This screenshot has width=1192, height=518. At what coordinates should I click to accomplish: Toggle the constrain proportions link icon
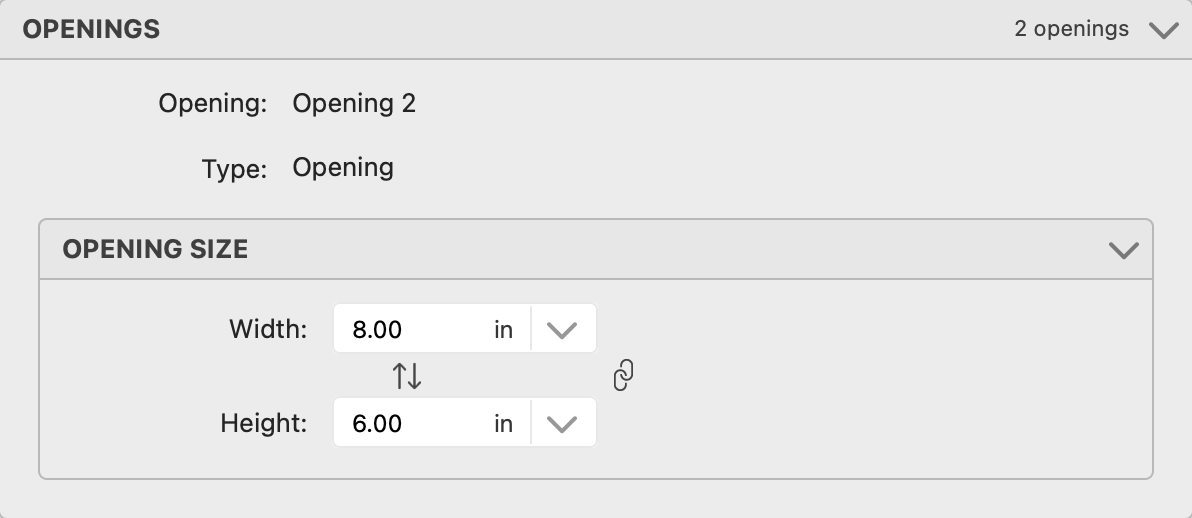coord(622,376)
